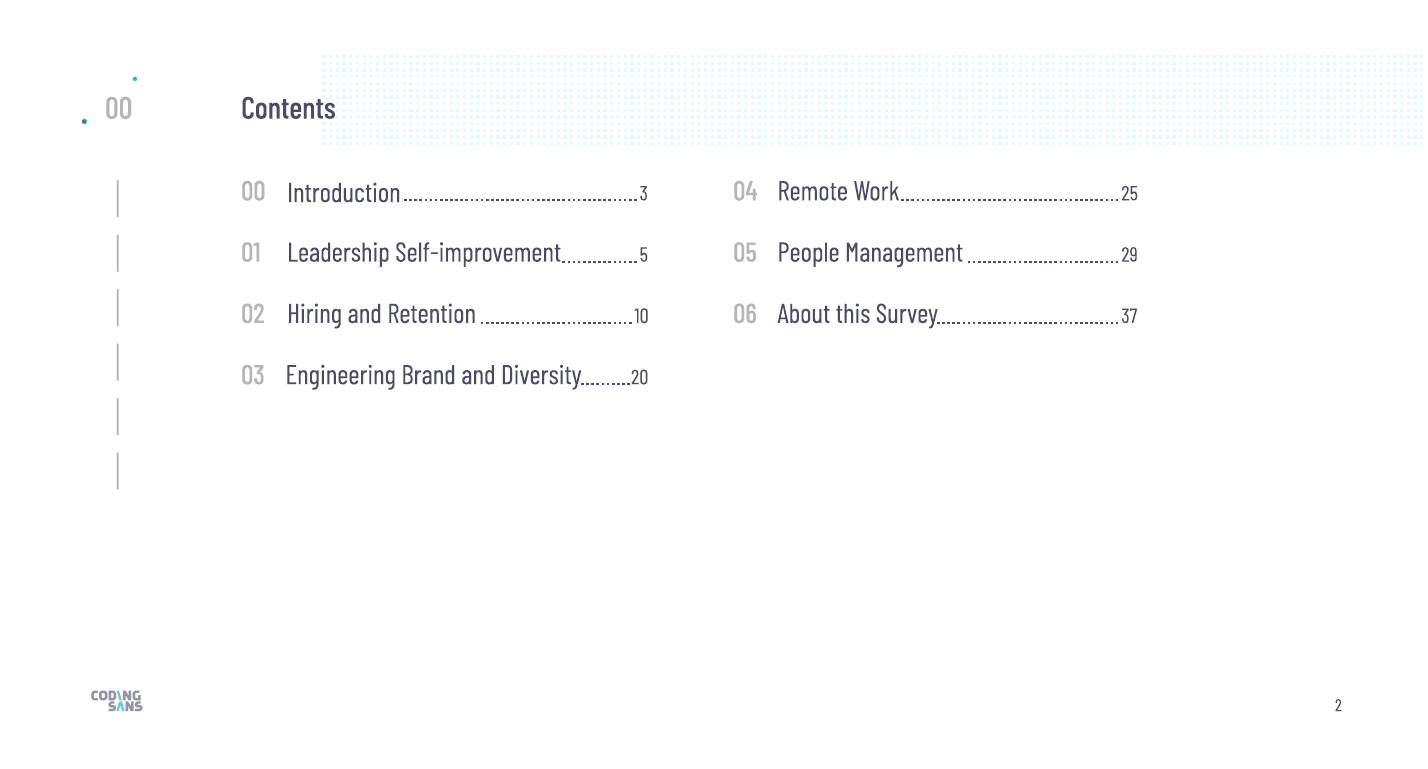1428x769 pixels.
Task: Click the page number 2 footer
Action: (x=1338, y=706)
